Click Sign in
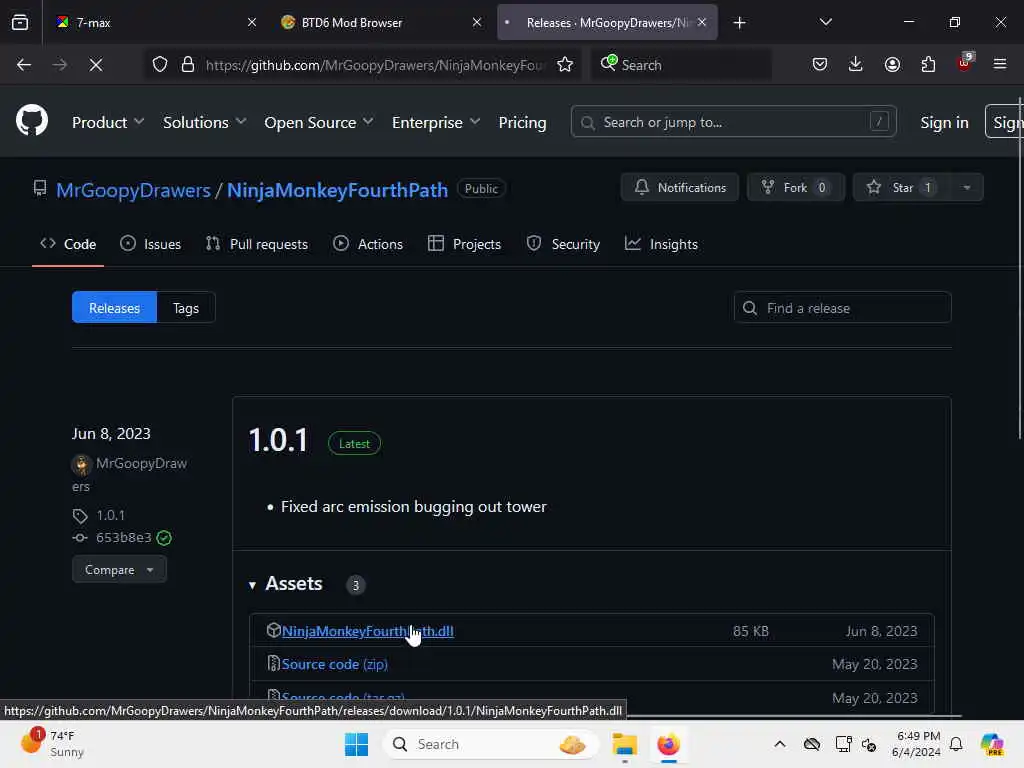The image size is (1024, 768). 944,122
